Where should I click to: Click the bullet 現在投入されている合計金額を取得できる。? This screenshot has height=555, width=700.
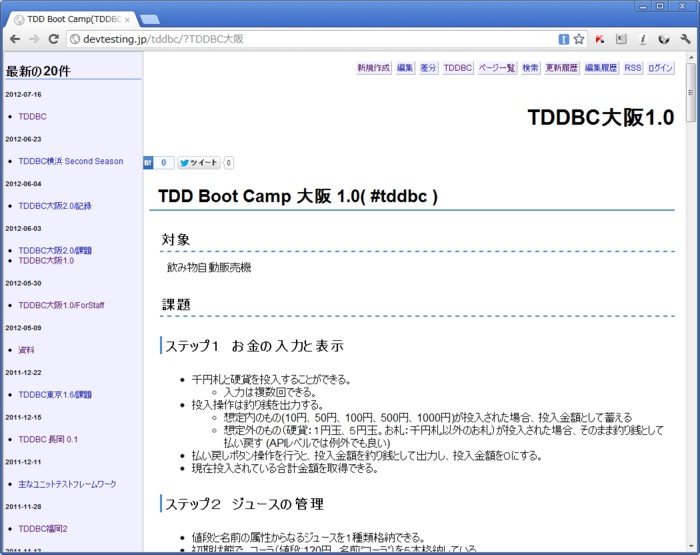point(285,468)
